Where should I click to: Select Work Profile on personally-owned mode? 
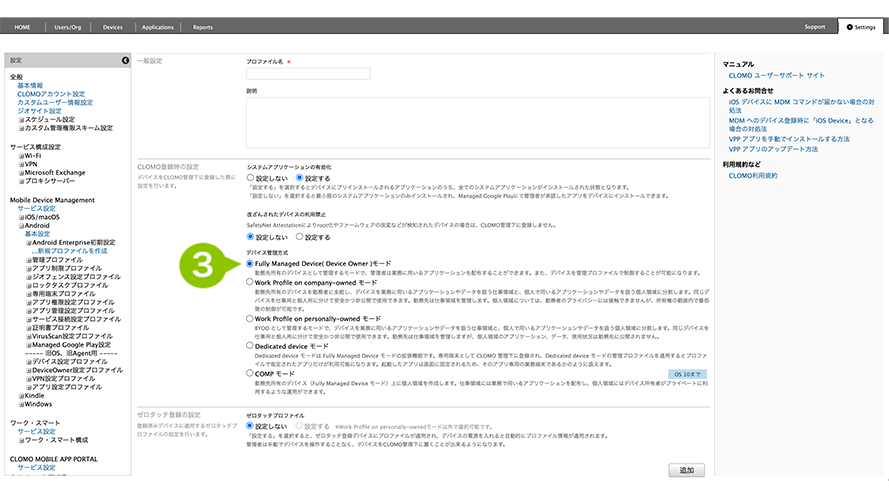click(249, 319)
